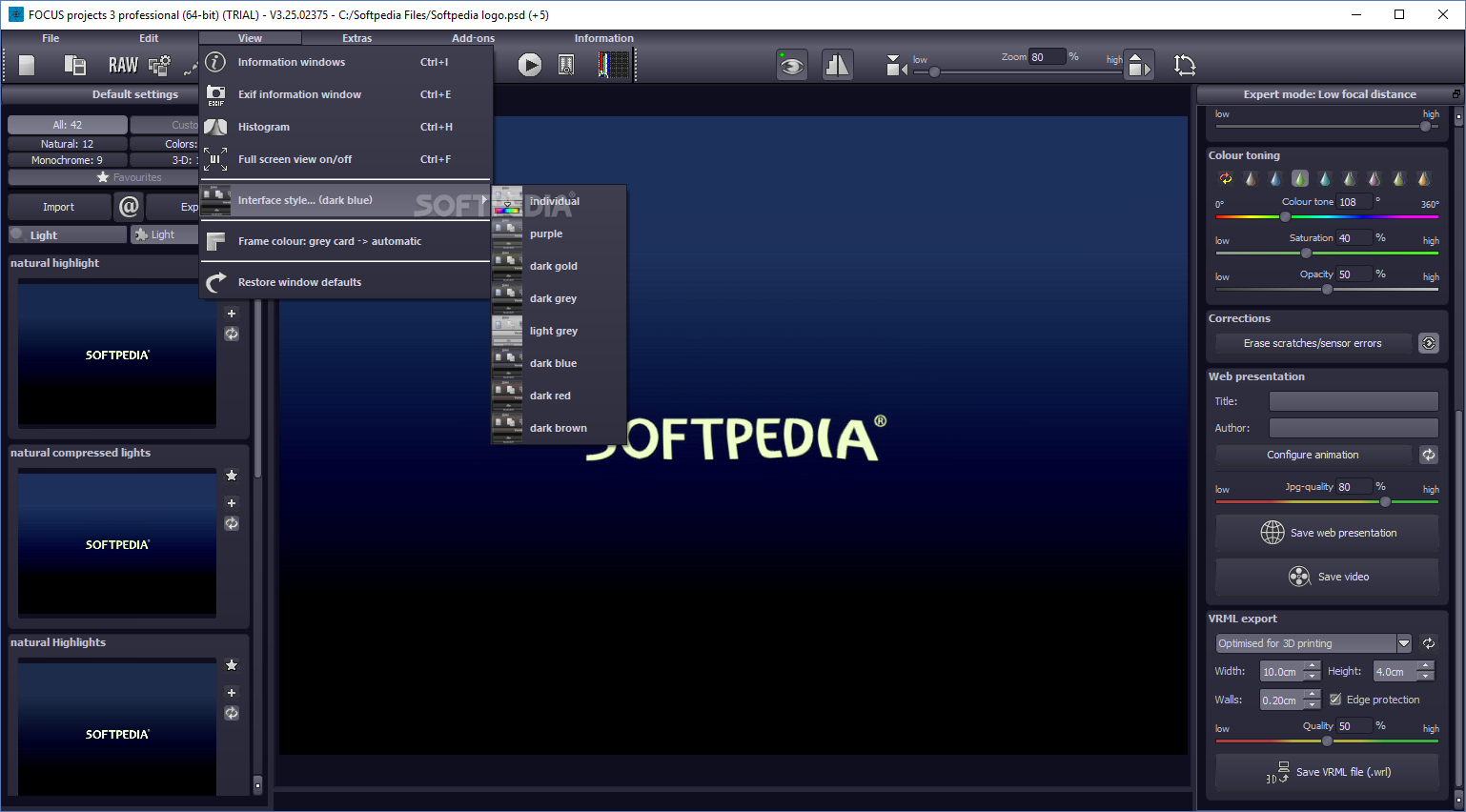Toggle the Light search filter button

(x=68, y=234)
